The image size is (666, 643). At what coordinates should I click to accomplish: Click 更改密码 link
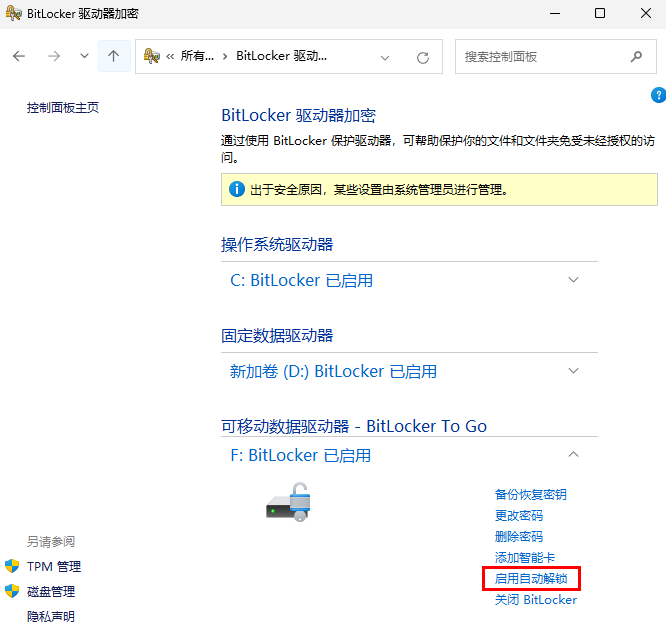pos(518,515)
